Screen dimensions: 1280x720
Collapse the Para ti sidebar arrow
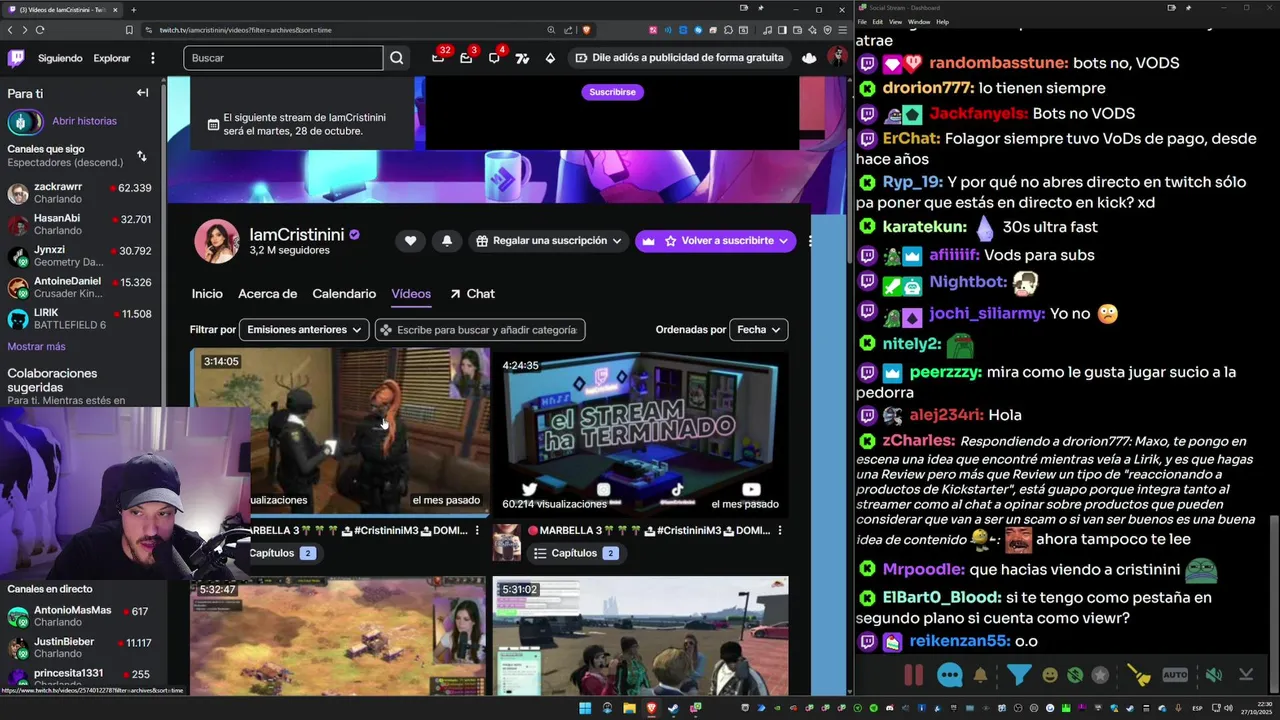[142, 93]
